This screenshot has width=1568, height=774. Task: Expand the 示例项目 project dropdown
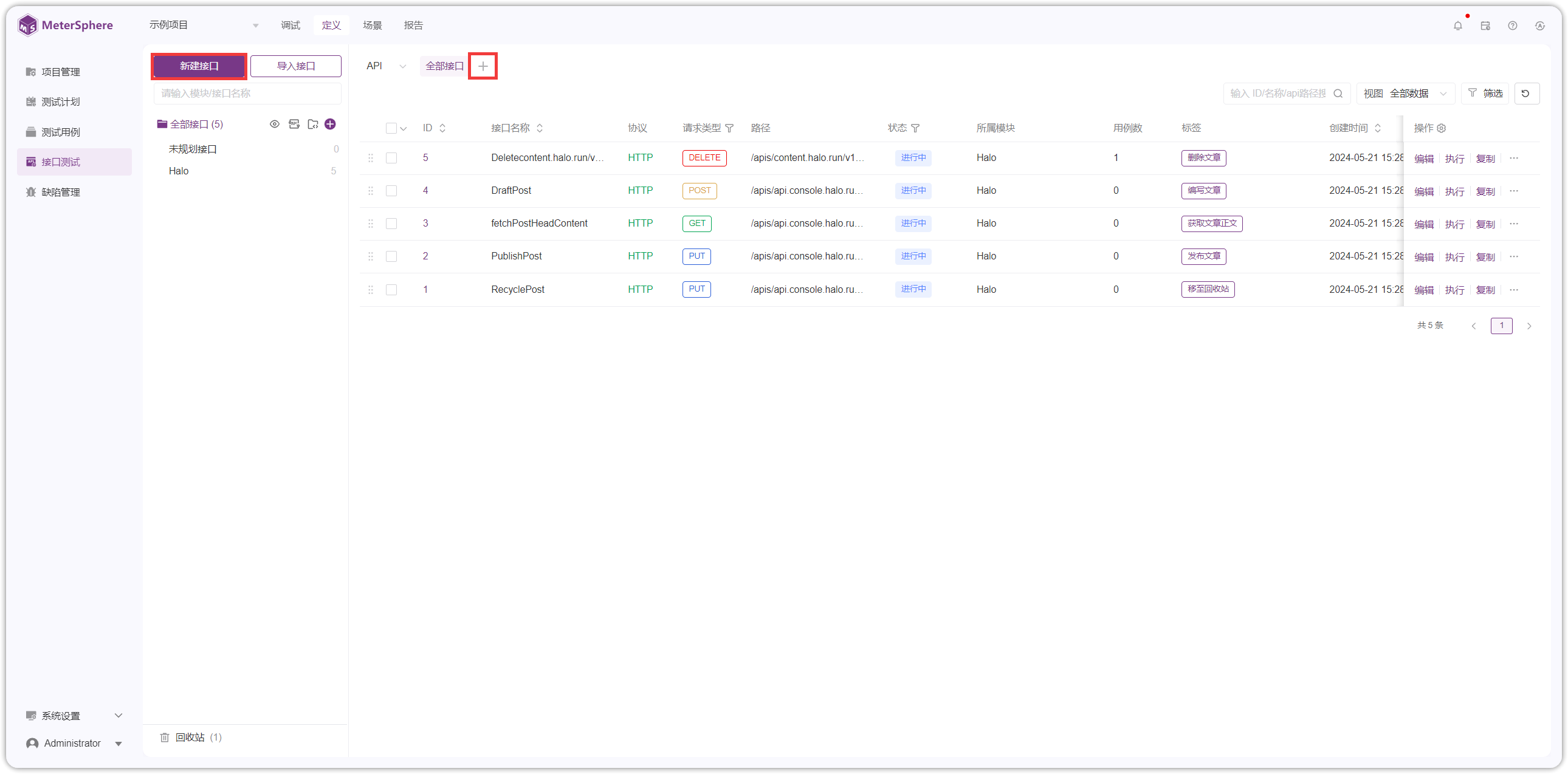click(x=204, y=25)
